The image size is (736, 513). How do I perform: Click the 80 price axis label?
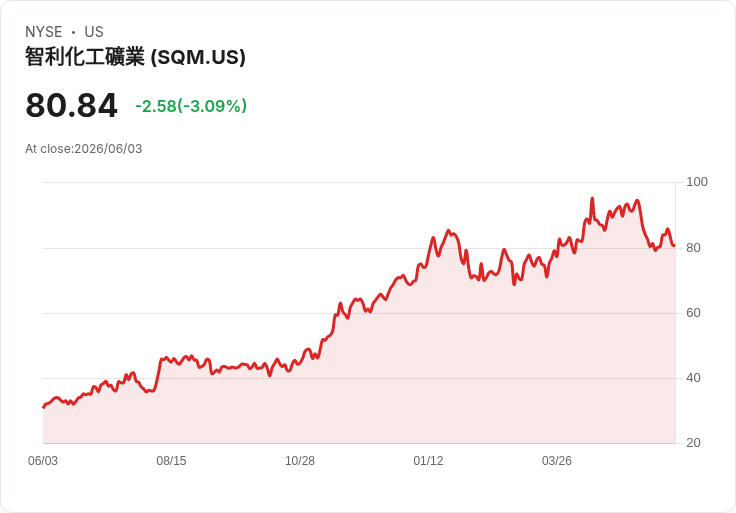(x=693, y=247)
